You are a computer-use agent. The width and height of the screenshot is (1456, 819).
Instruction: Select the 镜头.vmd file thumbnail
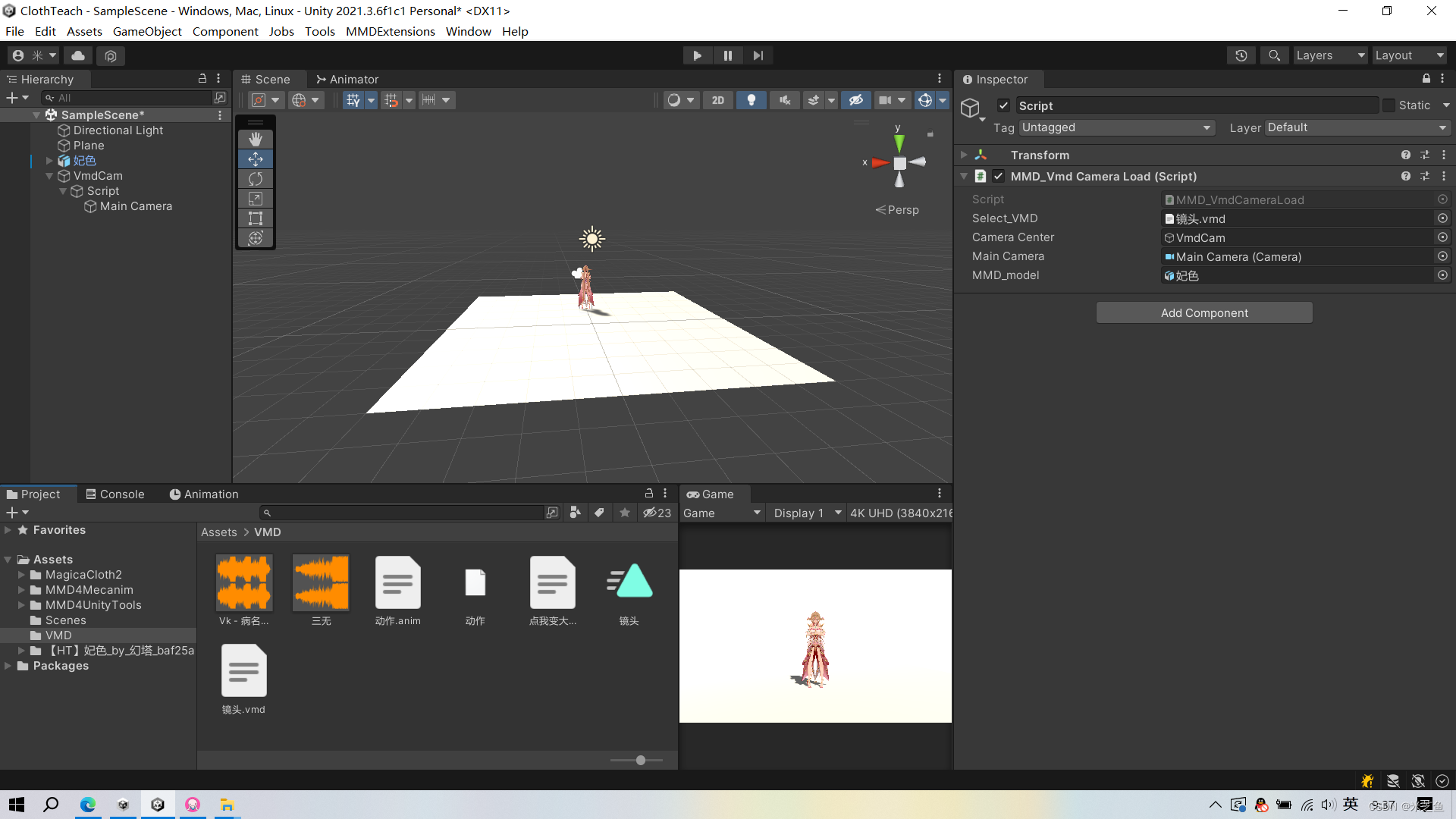pos(243,671)
